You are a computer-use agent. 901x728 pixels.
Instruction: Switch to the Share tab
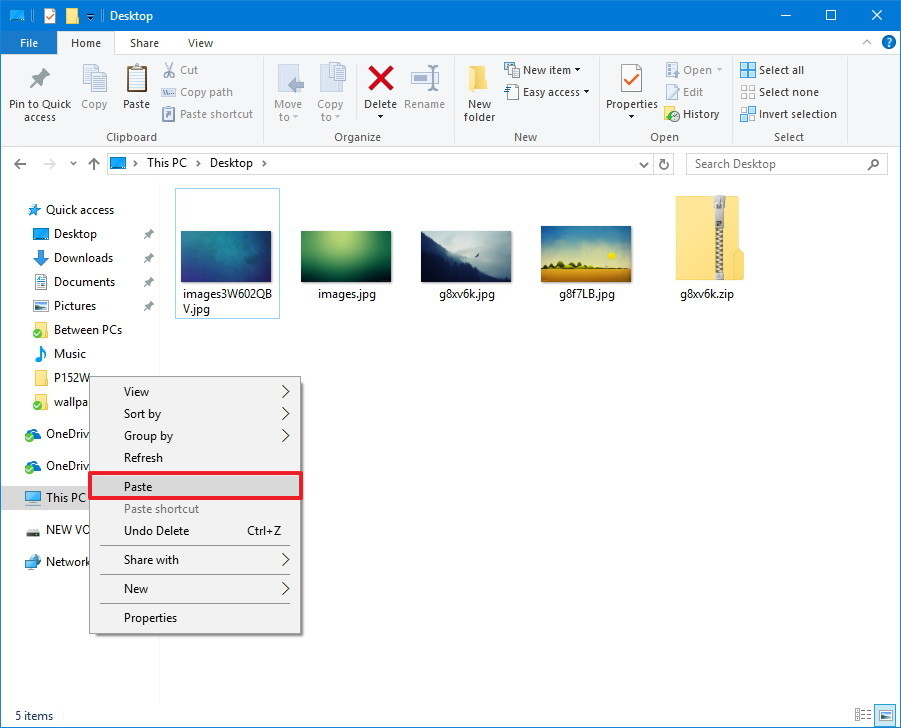point(144,43)
